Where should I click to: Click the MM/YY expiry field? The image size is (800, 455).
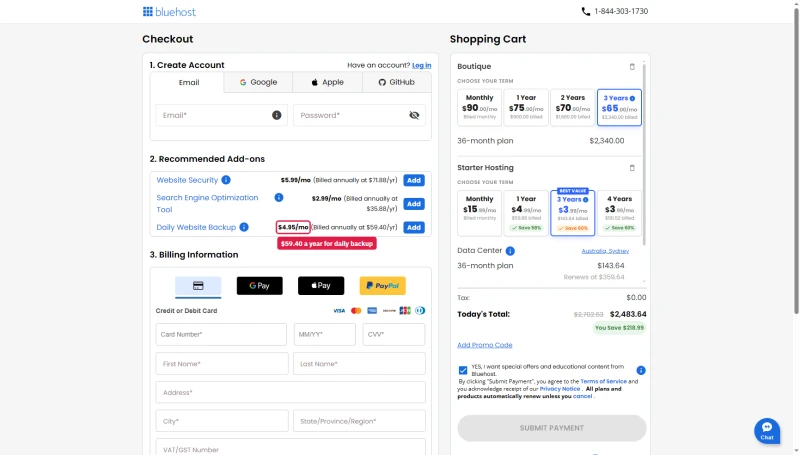point(324,335)
